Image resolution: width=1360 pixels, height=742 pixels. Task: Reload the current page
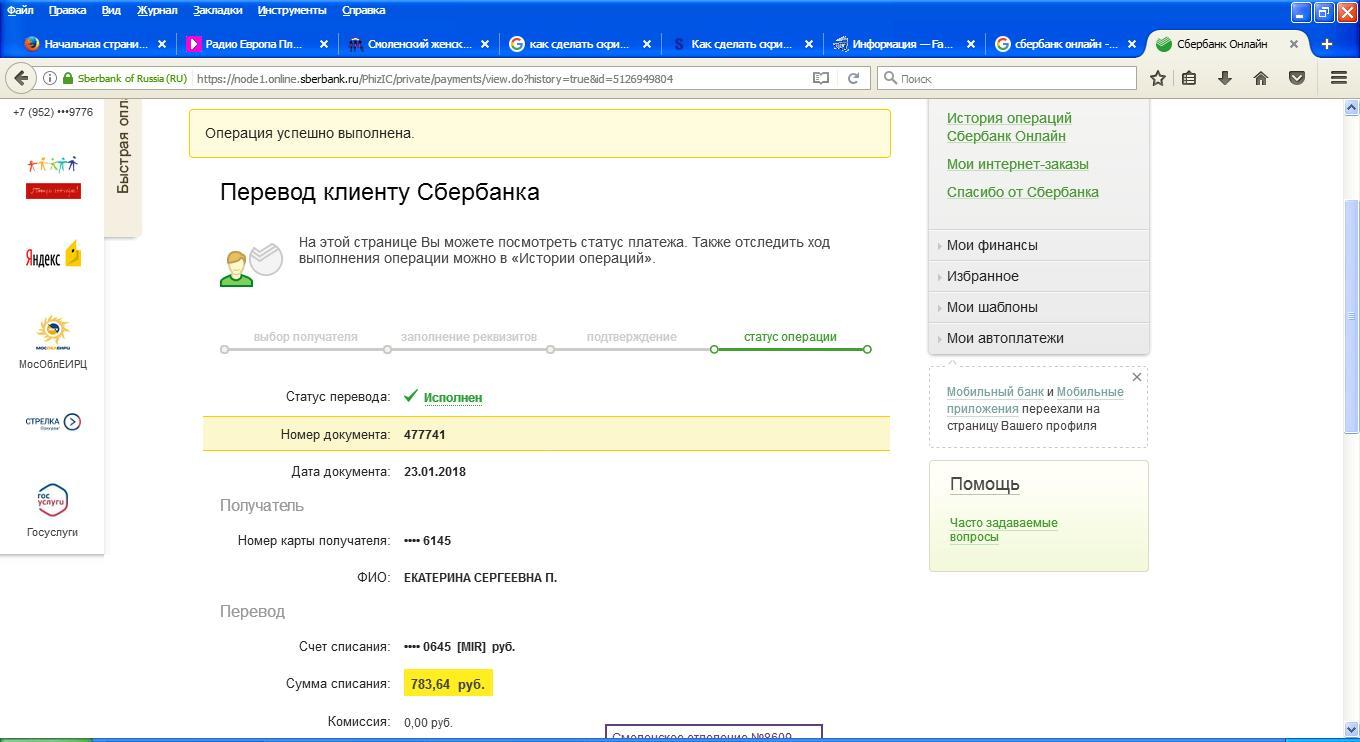click(854, 78)
